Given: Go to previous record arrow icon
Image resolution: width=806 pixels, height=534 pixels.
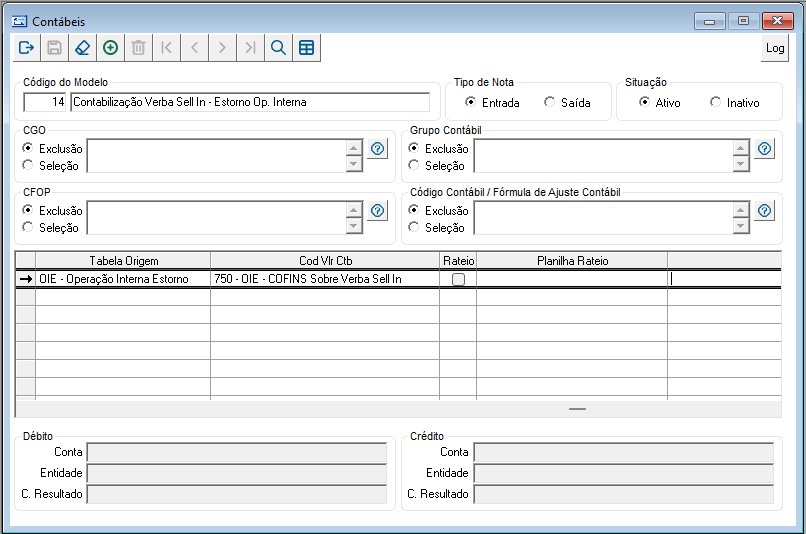Looking at the screenshot, I should click(x=194, y=48).
